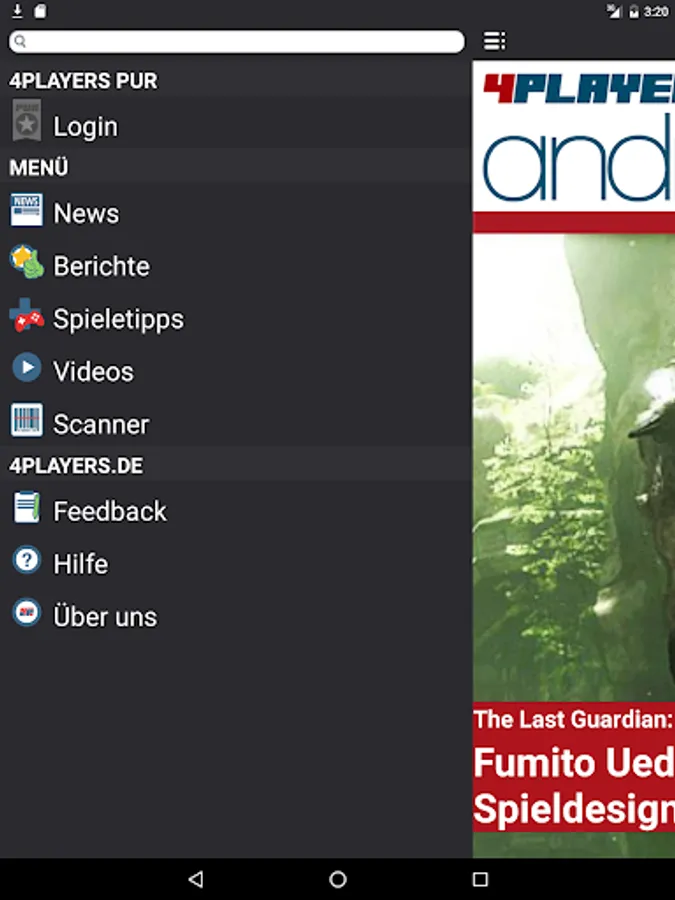675x900 pixels.
Task: Open The Last Guardian headline article
Action: coord(574,767)
